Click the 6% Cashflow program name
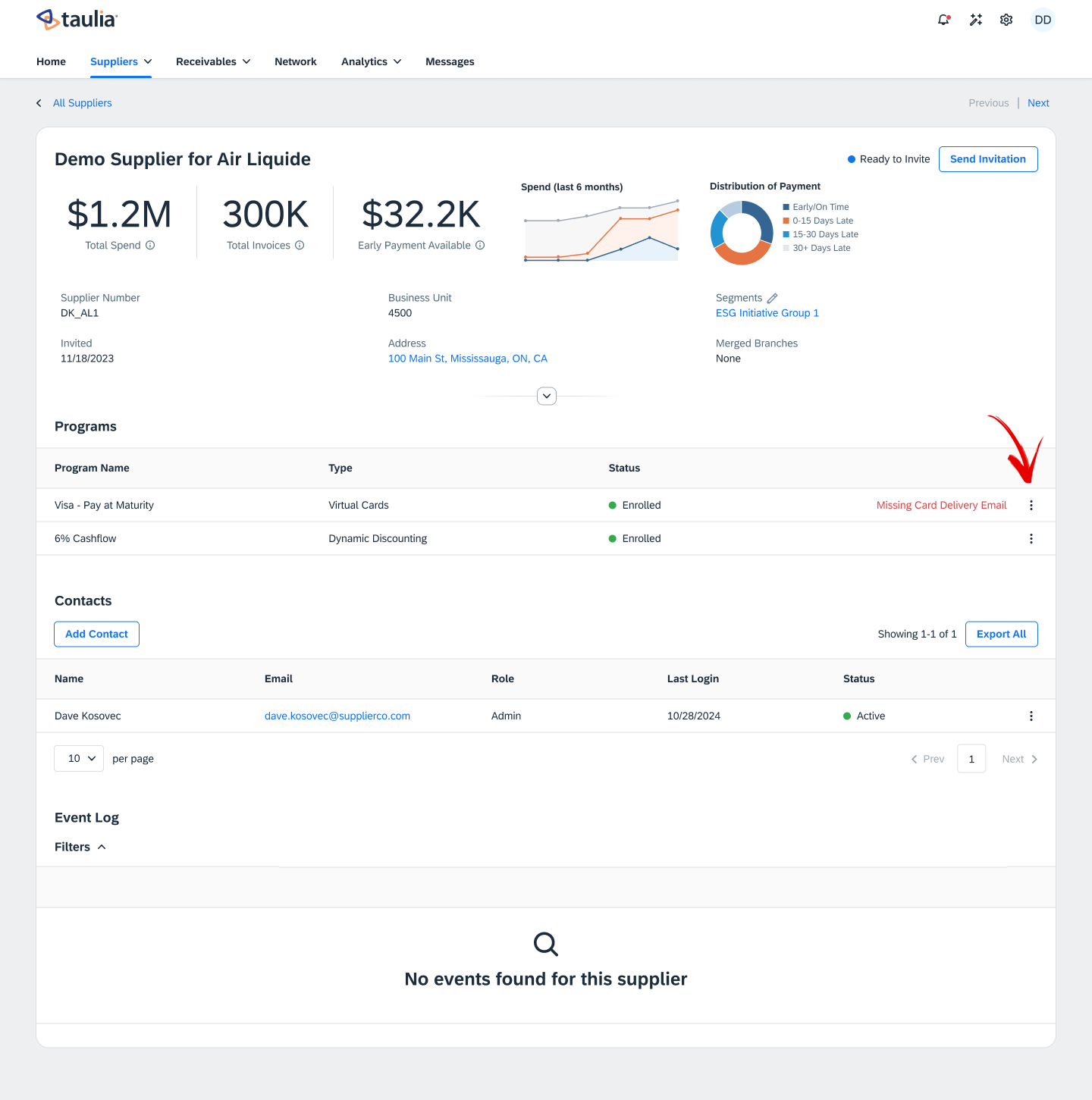 click(85, 538)
